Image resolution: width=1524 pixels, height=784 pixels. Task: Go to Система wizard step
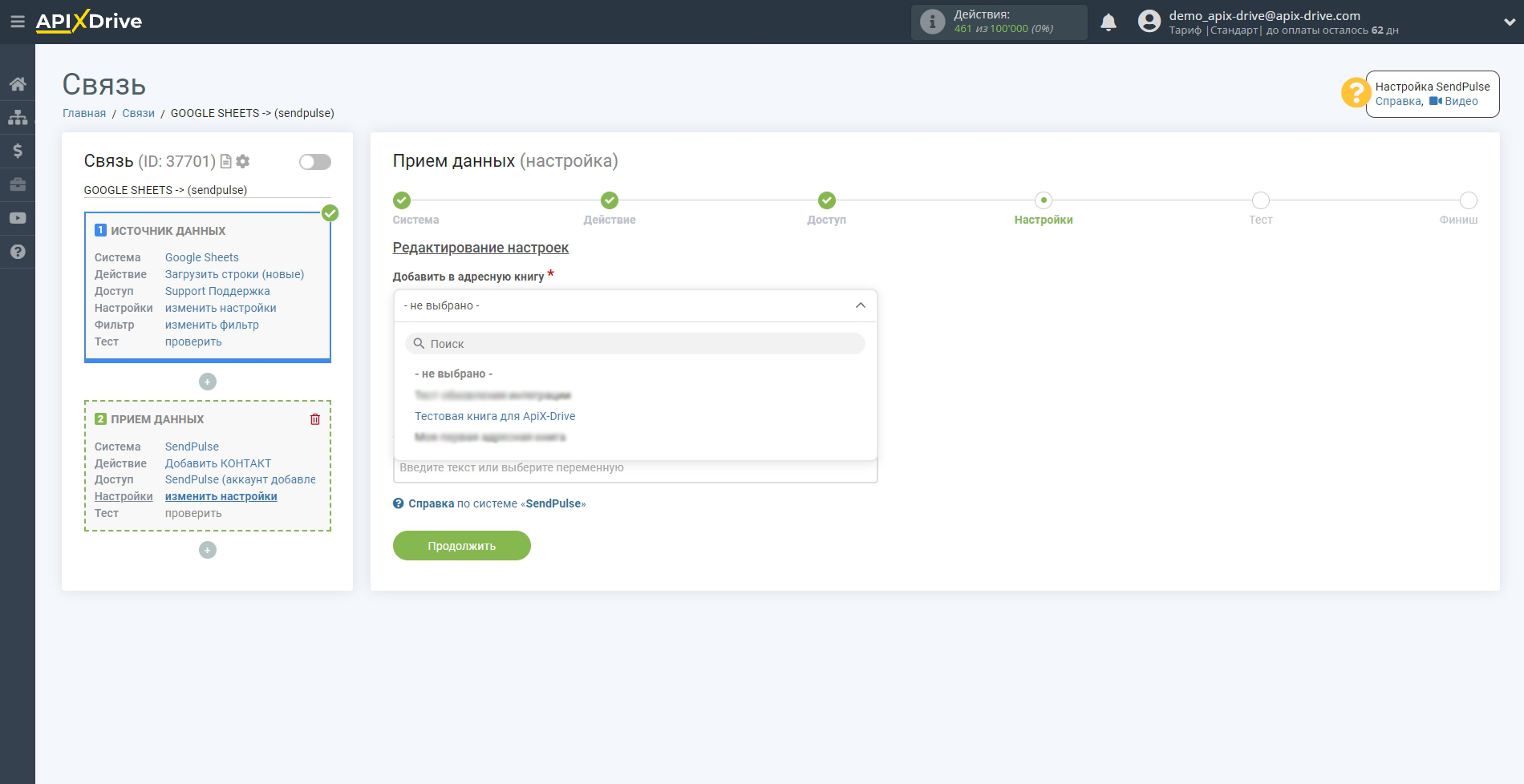tap(402, 200)
